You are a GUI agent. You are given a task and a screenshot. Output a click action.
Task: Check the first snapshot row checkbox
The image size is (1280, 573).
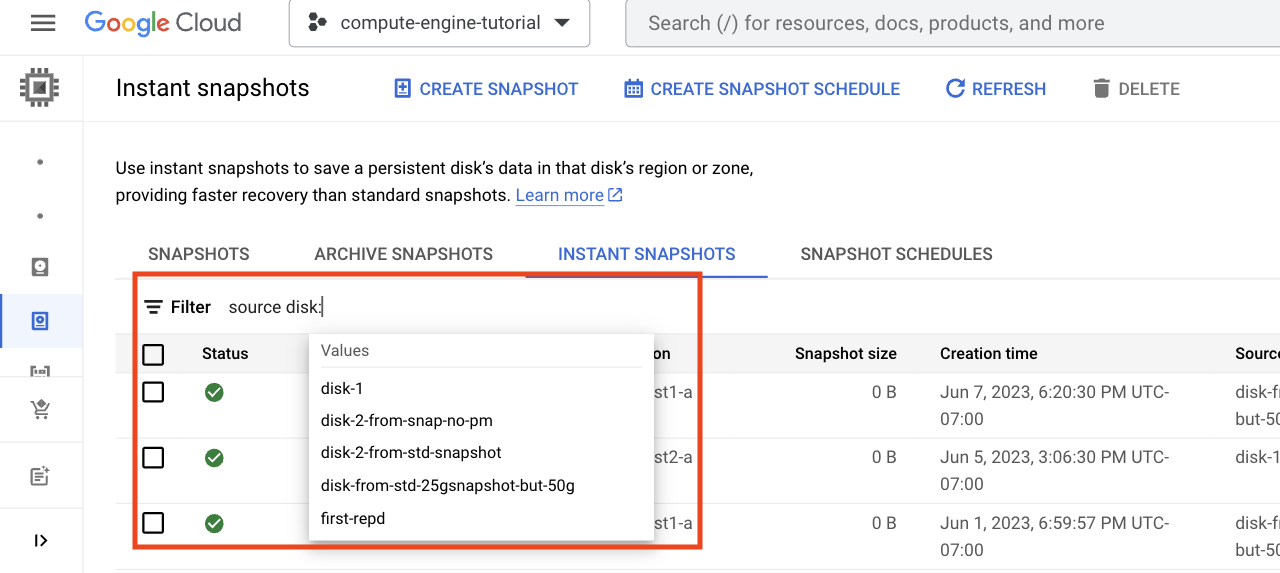tap(153, 392)
